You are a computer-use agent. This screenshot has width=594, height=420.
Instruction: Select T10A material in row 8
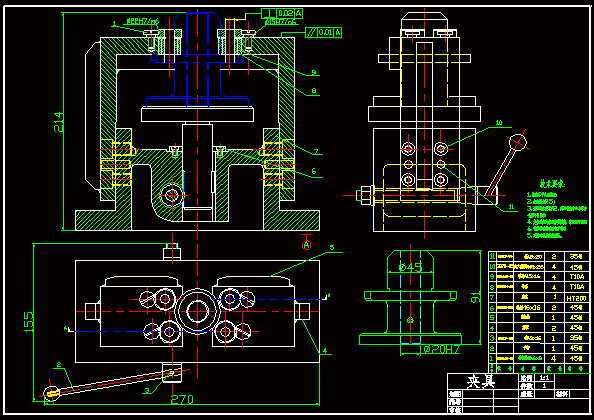coord(577,287)
